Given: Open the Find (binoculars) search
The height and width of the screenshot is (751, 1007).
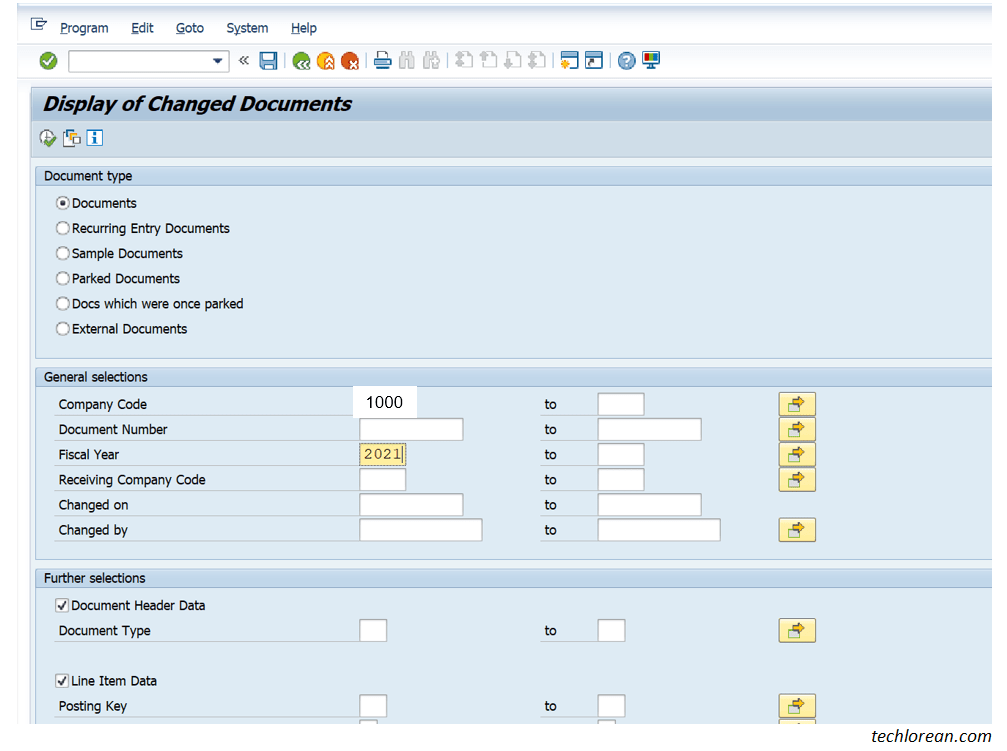Looking at the screenshot, I should pyautogui.click(x=406, y=60).
